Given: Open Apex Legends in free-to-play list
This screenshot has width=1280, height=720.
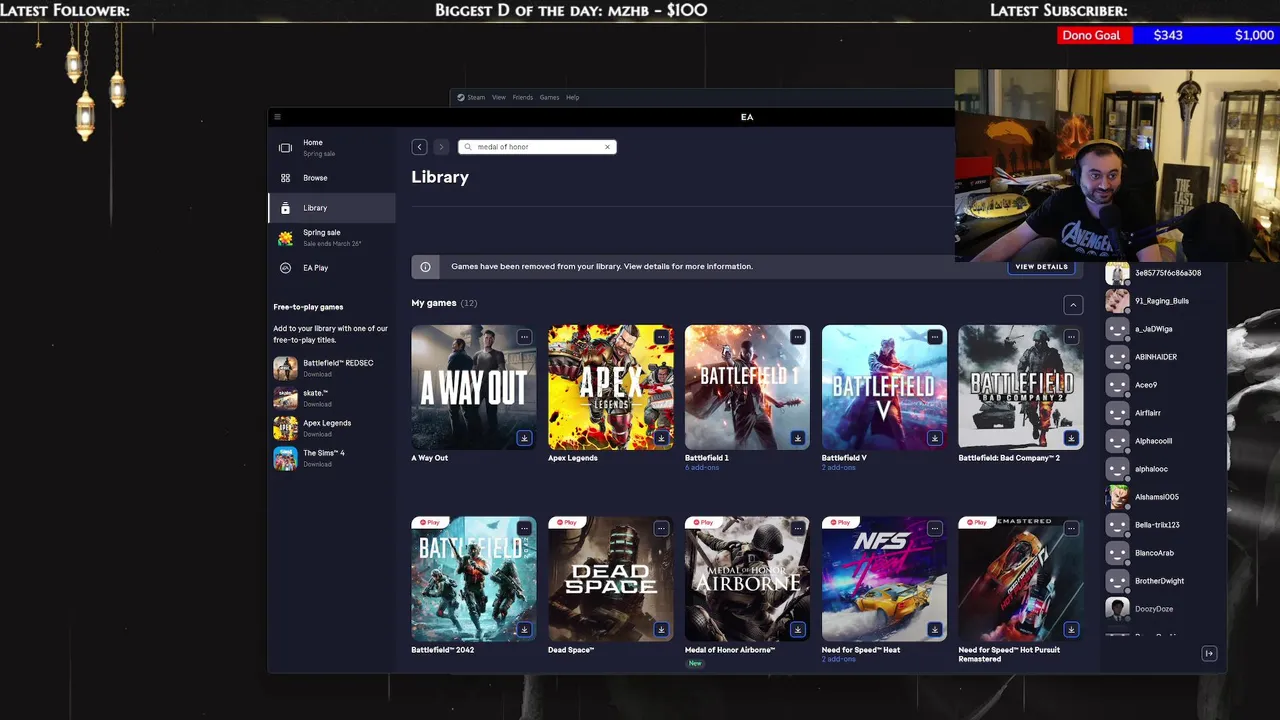Looking at the screenshot, I should [x=332, y=428].
